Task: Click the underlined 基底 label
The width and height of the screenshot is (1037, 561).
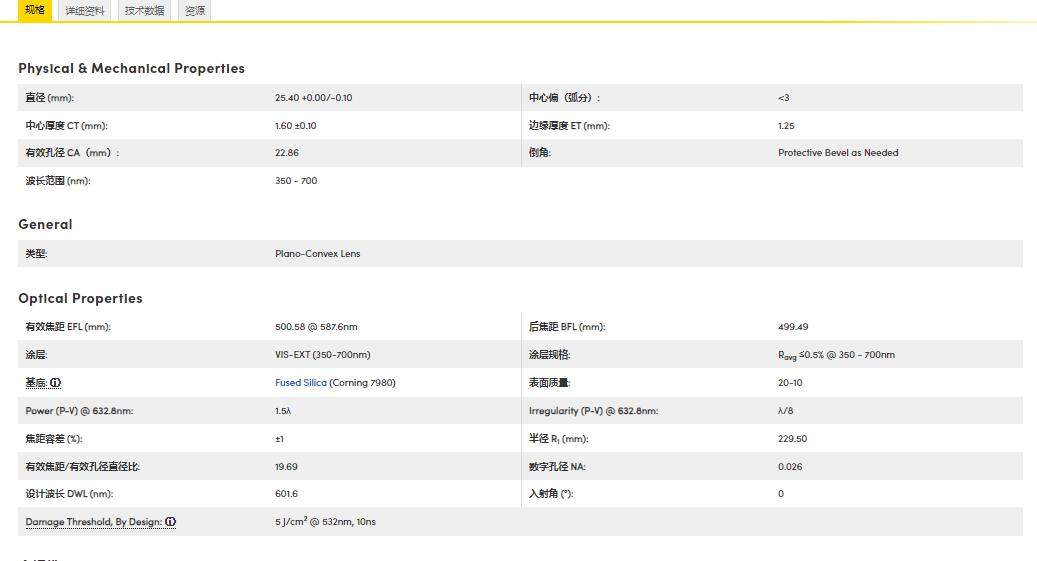Action: tap(36, 383)
